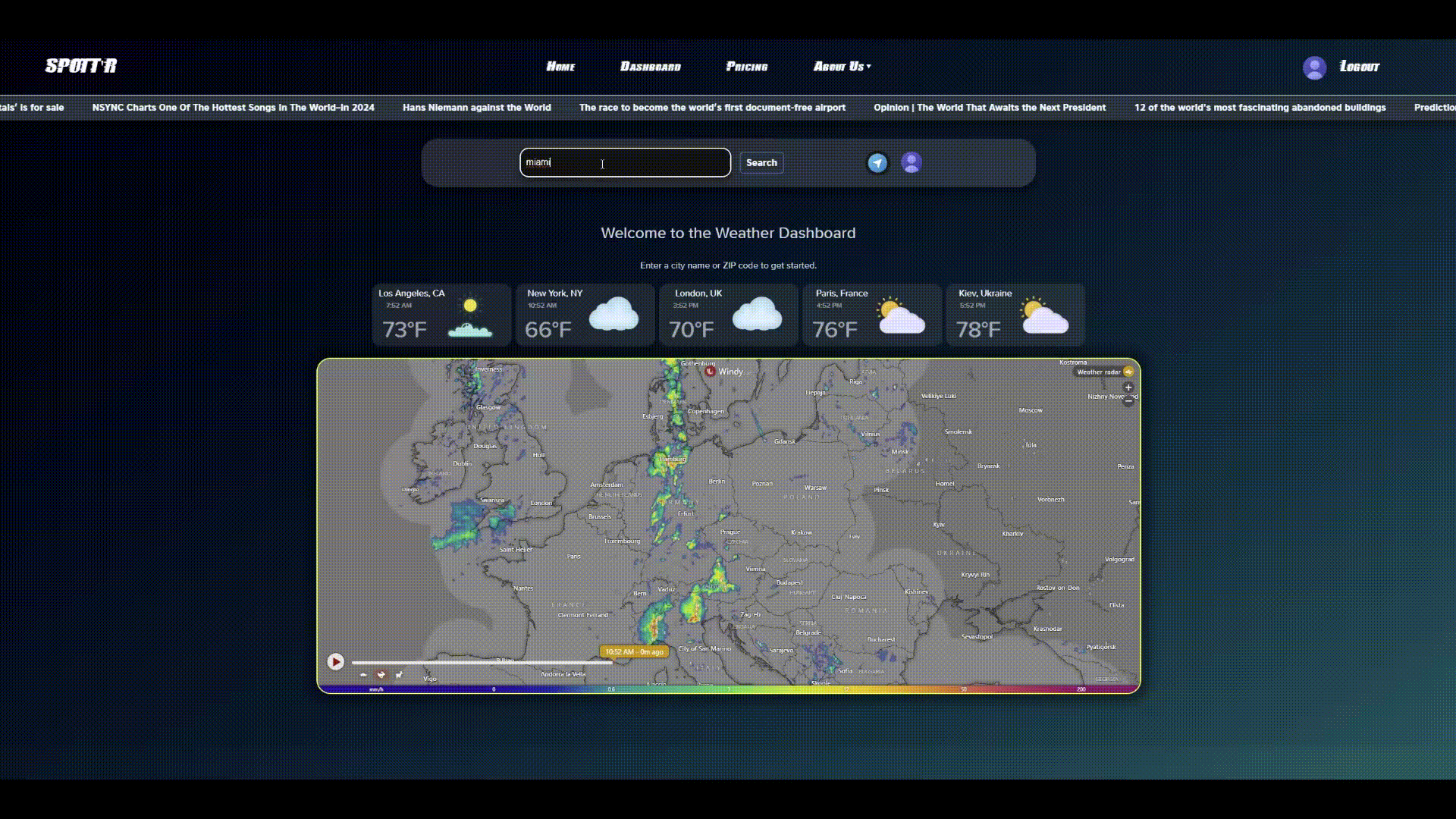Click the Windy logo on the map

click(724, 372)
